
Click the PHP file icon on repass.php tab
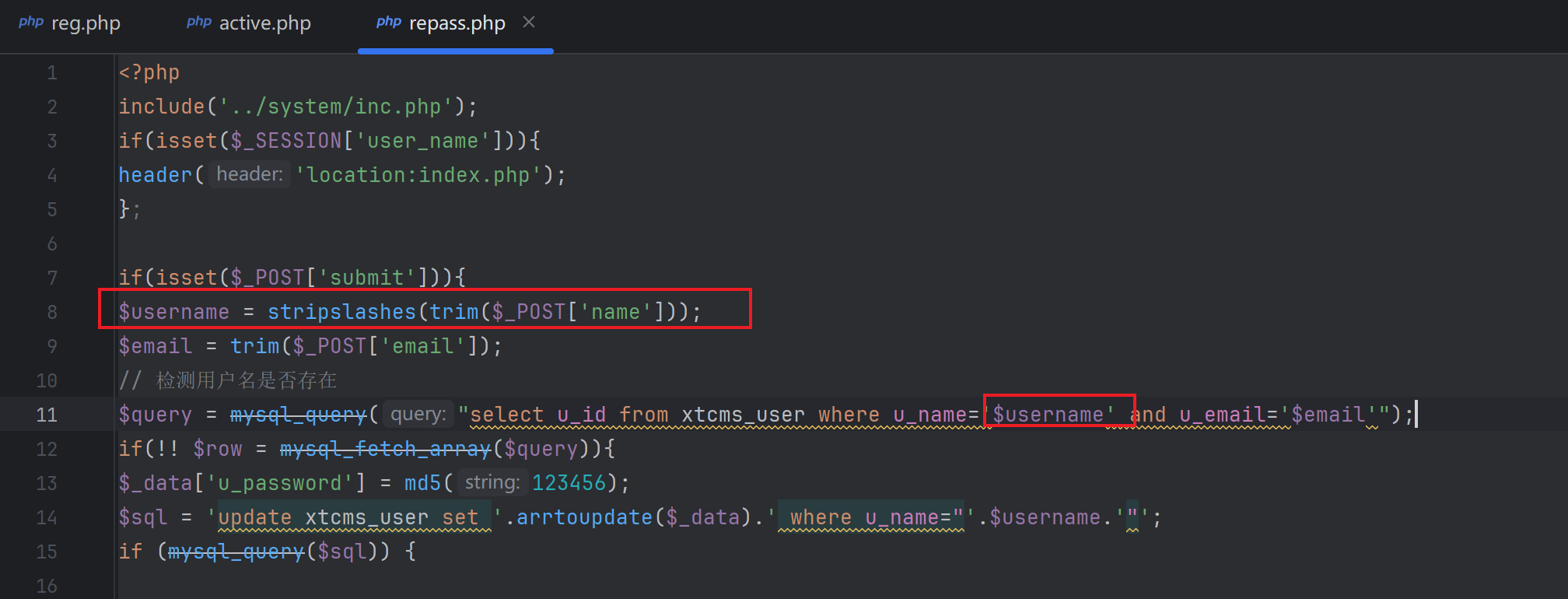[389, 22]
